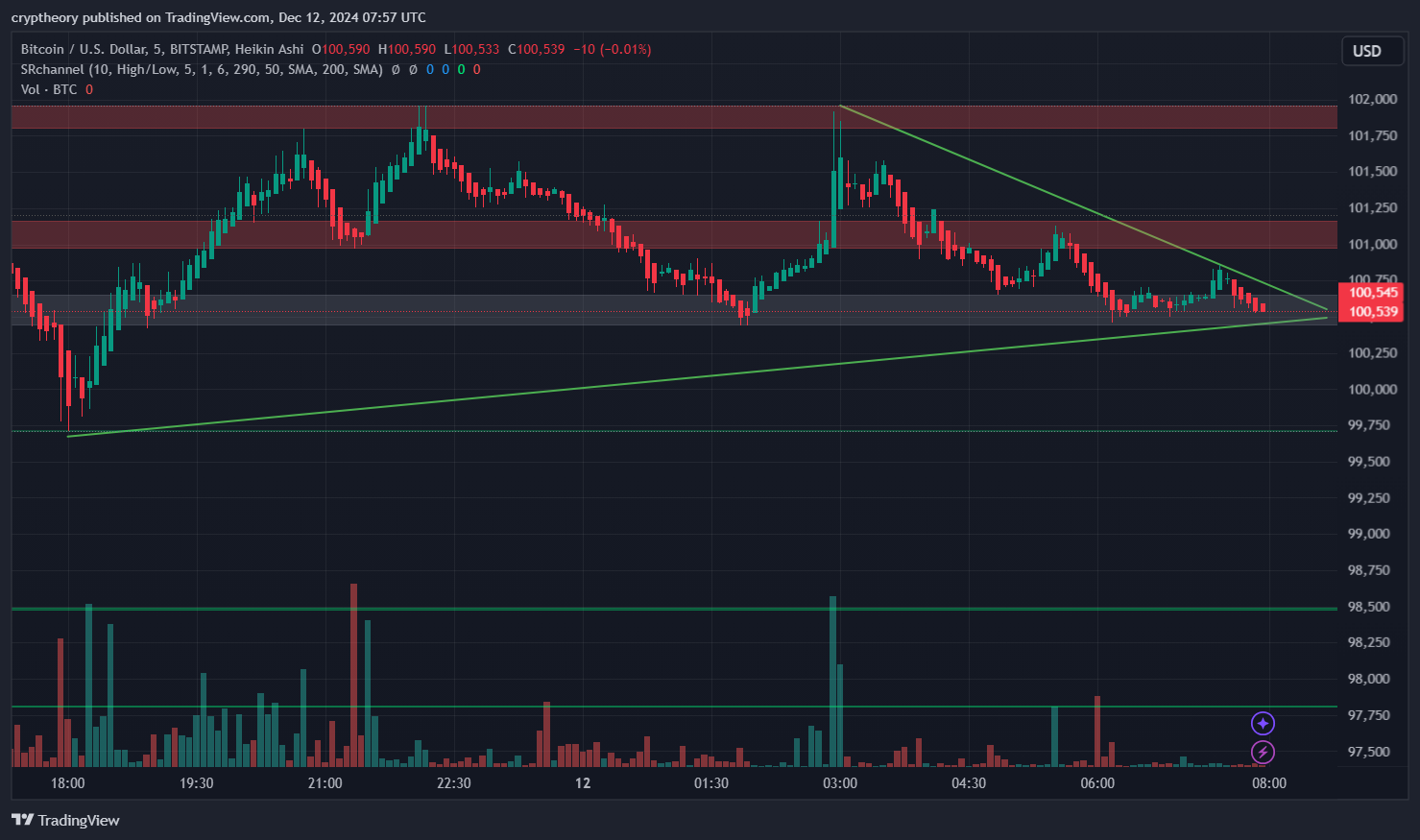This screenshot has height=840, width=1420.
Task: Click the purple star circle icon
Action: (1263, 723)
